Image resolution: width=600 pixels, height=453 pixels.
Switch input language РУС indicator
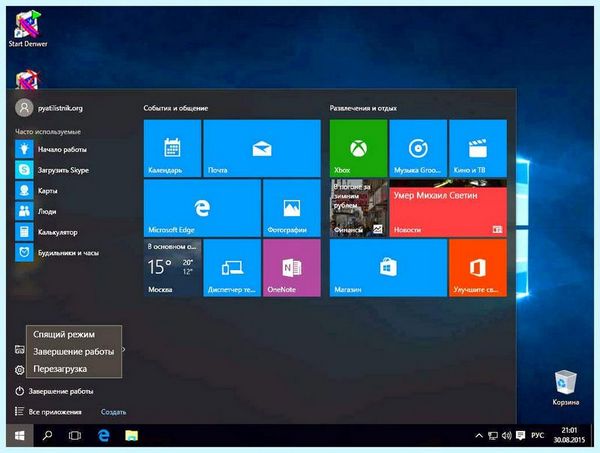[x=538, y=435]
